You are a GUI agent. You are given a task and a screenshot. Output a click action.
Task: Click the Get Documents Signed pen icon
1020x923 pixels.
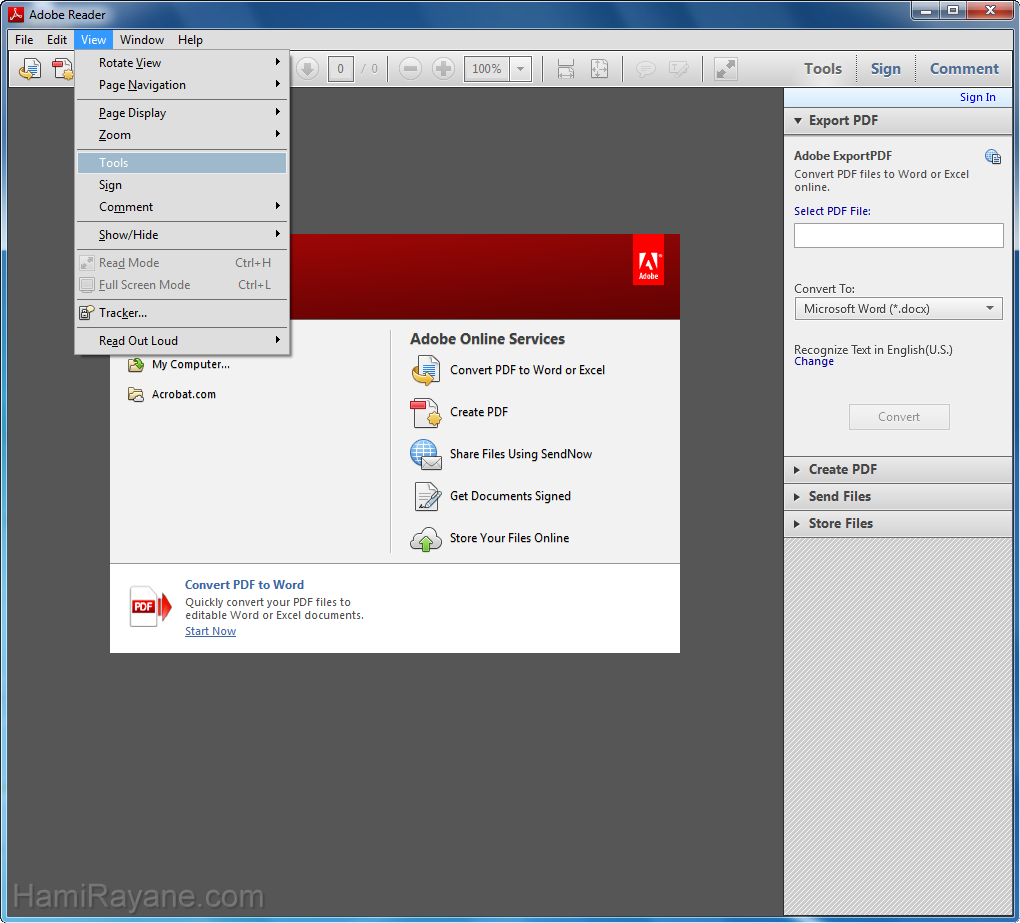pos(427,496)
